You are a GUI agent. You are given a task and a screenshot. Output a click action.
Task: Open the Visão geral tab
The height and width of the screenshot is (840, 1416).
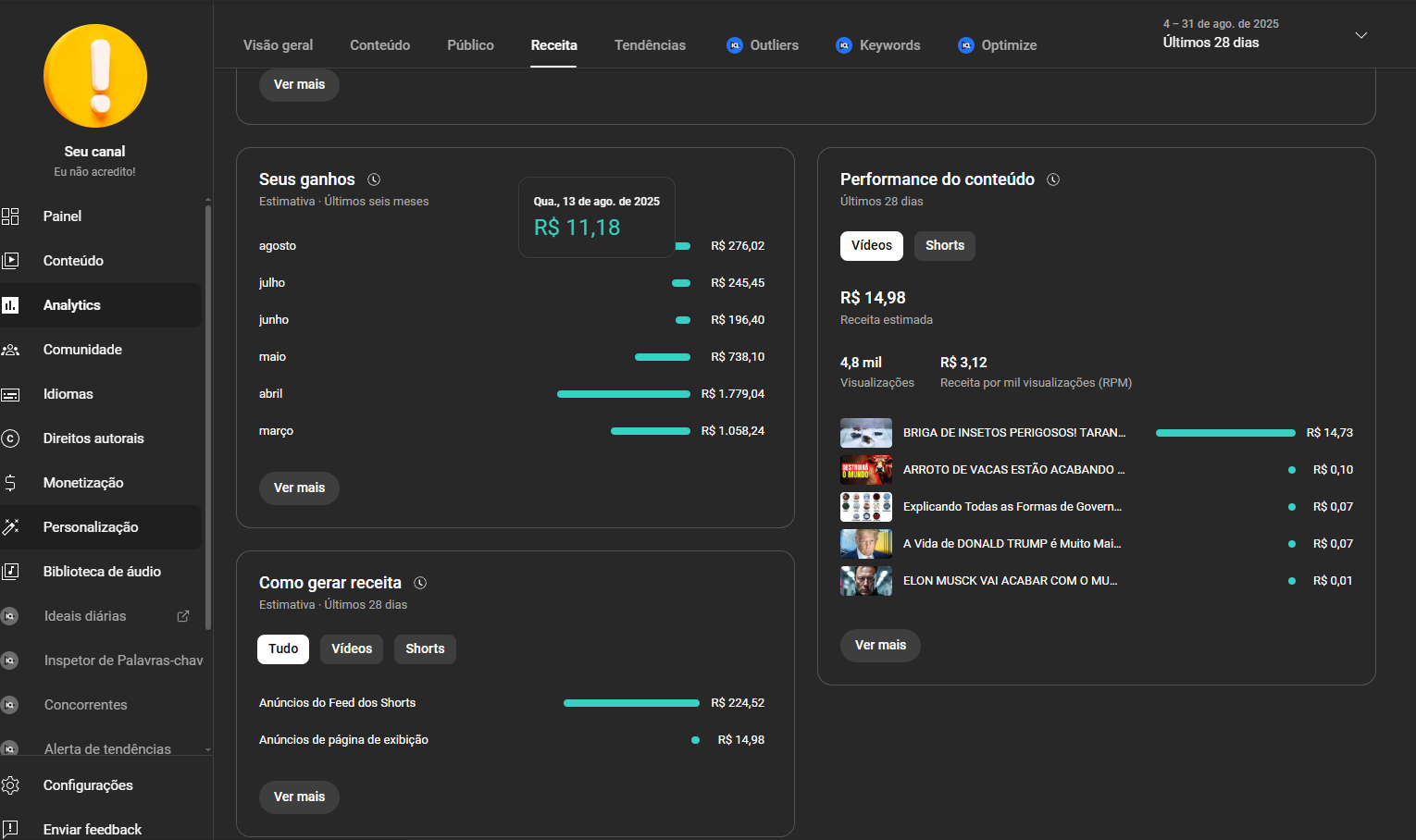(278, 45)
